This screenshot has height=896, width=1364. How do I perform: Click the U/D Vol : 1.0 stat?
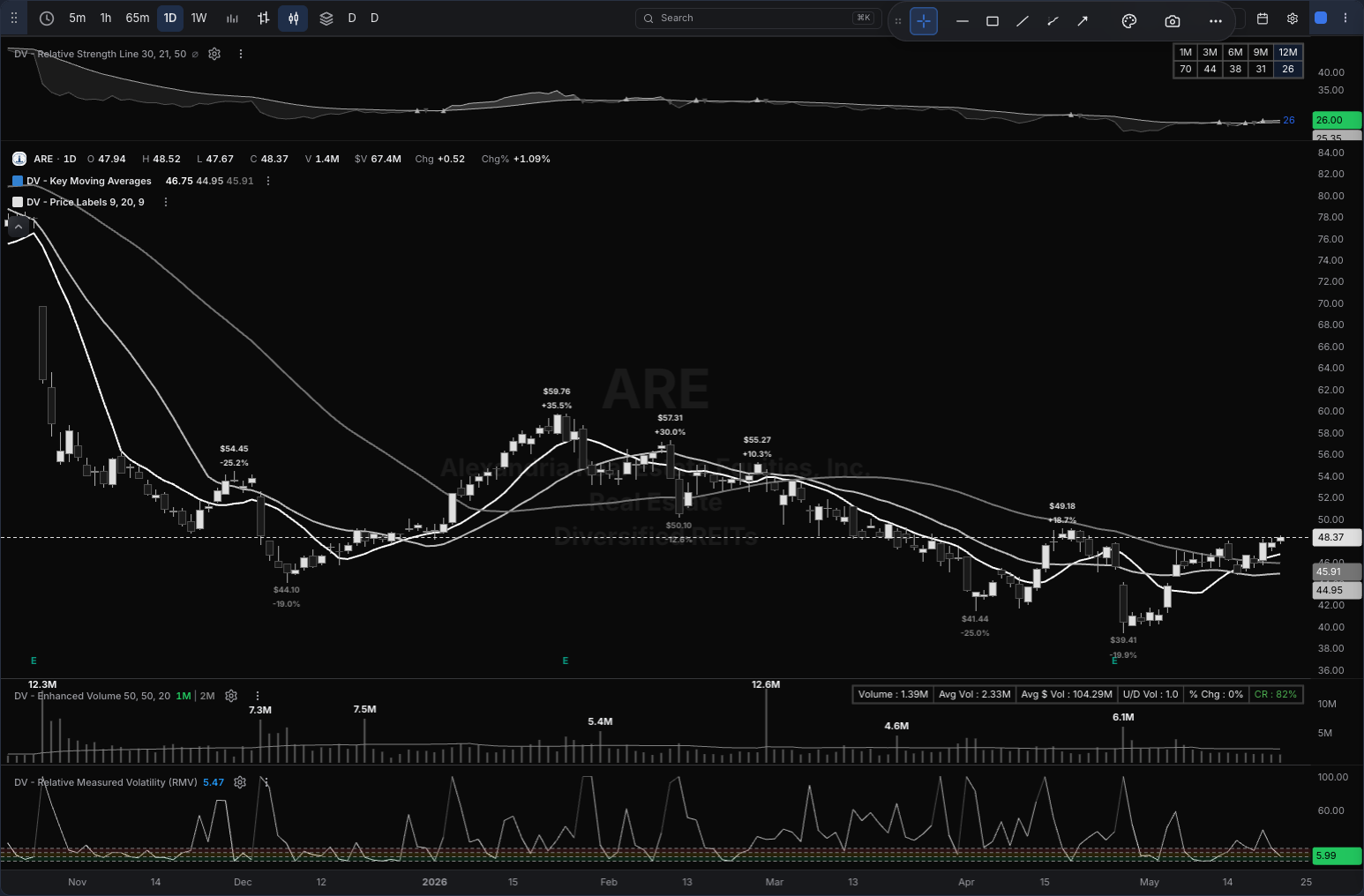point(1150,694)
